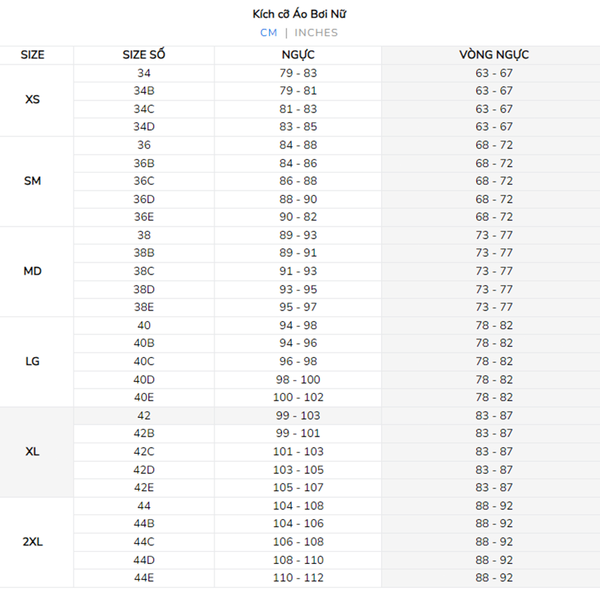Click the 44D size number cell
Image resolution: width=600 pixels, height=600 pixels.
pyautogui.click(x=144, y=560)
